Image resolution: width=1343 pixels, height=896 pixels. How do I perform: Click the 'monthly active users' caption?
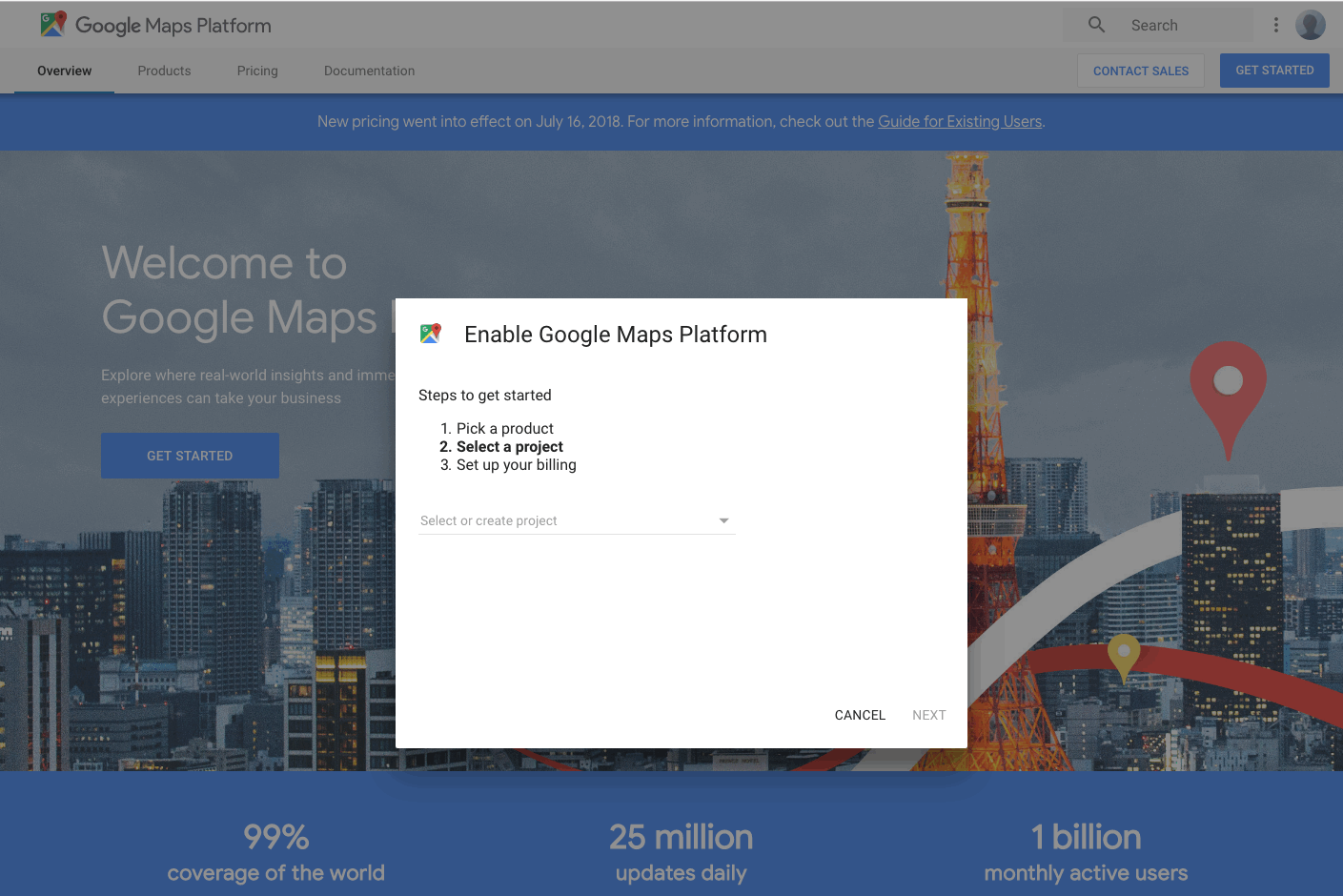[x=1087, y=873]
